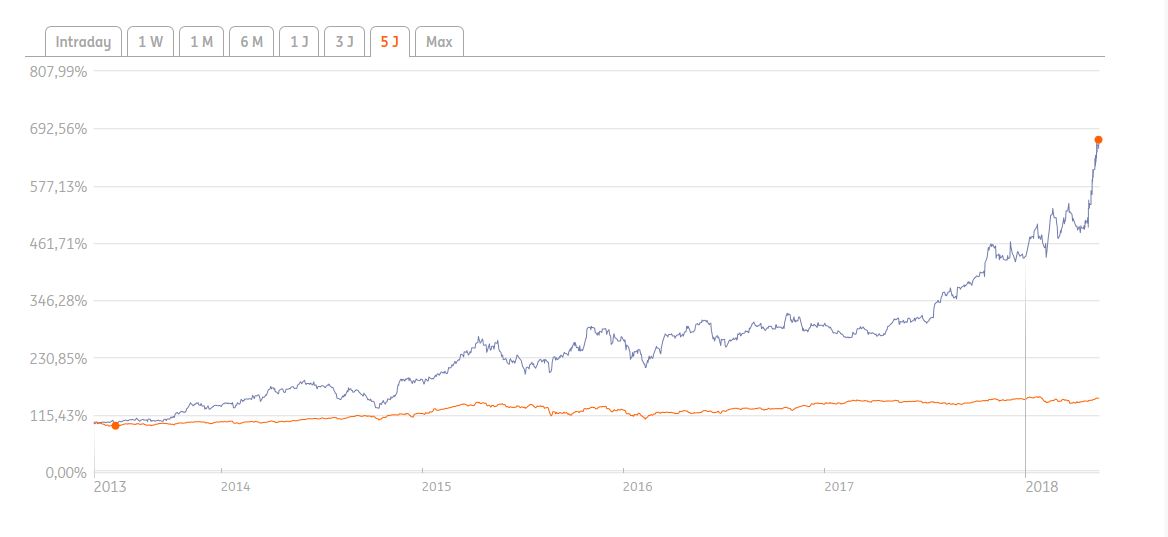Click the 230,85% axis value

pyautogui.click(x=61, y=358)
